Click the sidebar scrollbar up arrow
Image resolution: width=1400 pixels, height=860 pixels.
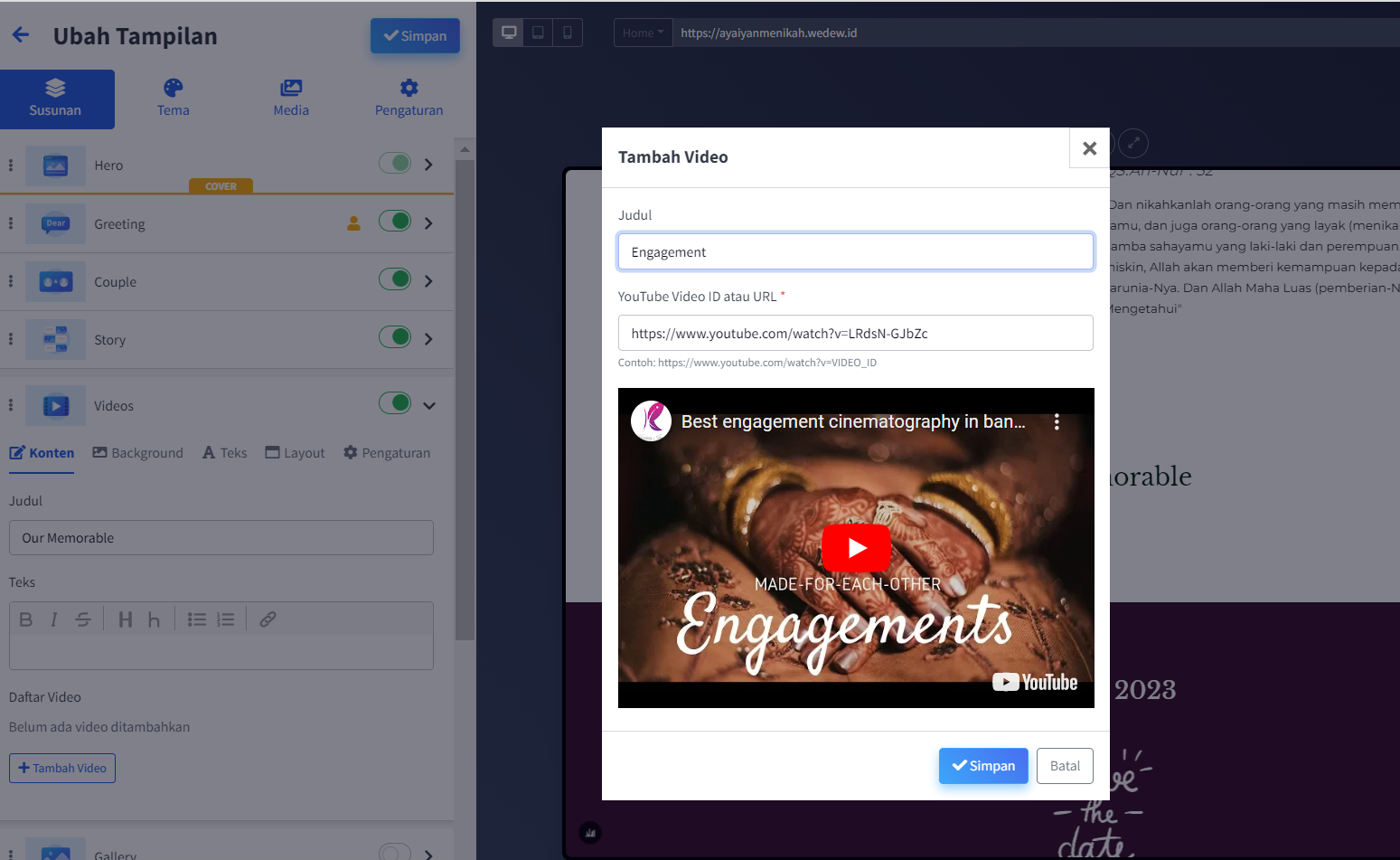[x=465, y=149]
